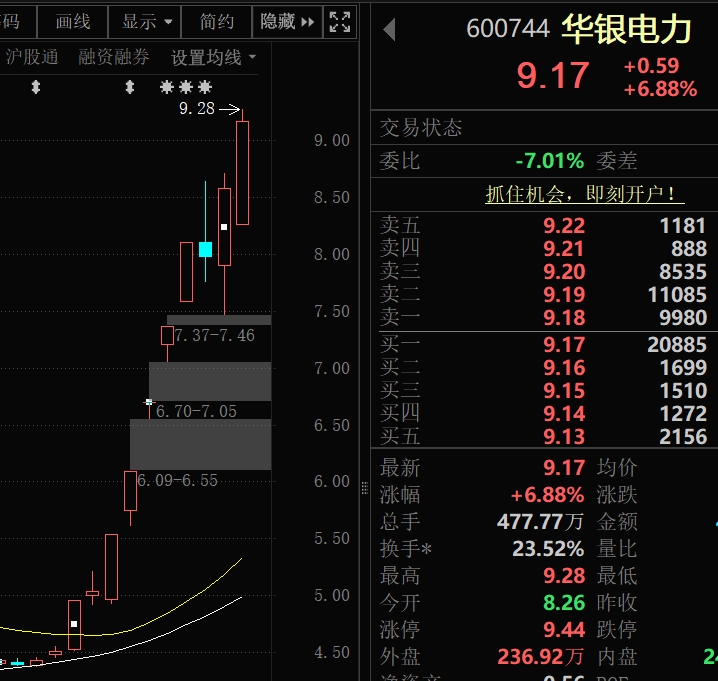The height and width of the screenshot is (681, 718).
Task: Select the 沪股通 tab
Action: (x=32, y=57)
